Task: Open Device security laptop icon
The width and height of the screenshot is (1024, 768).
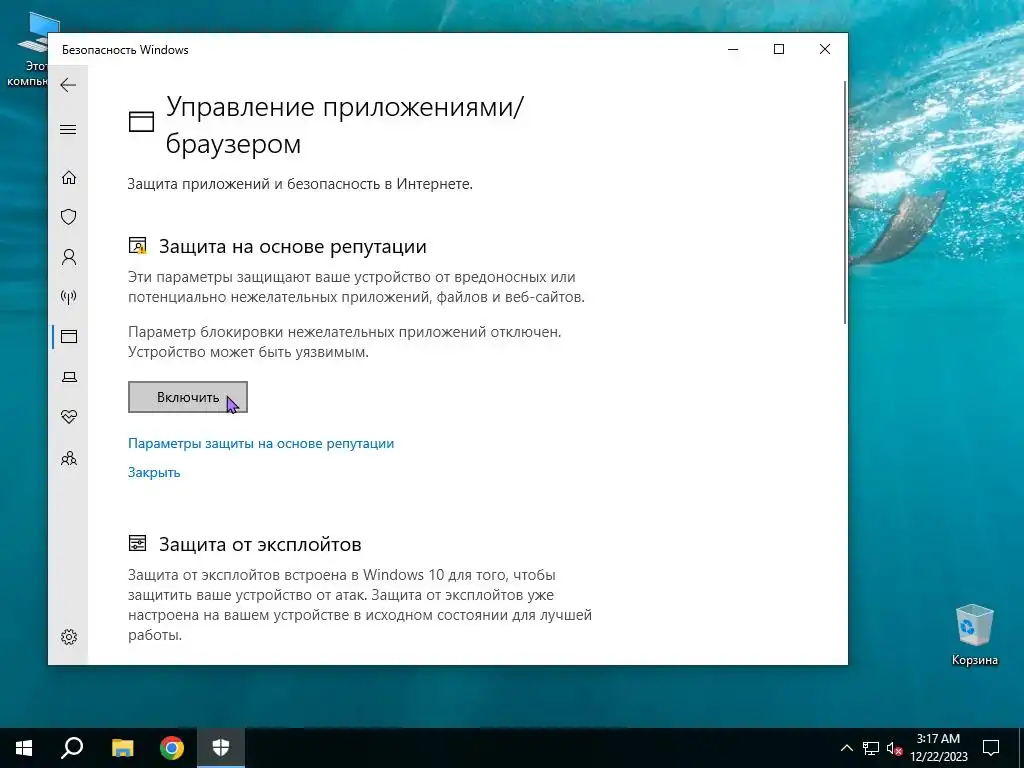Action: pyautogui.click(x=69, y=377)
